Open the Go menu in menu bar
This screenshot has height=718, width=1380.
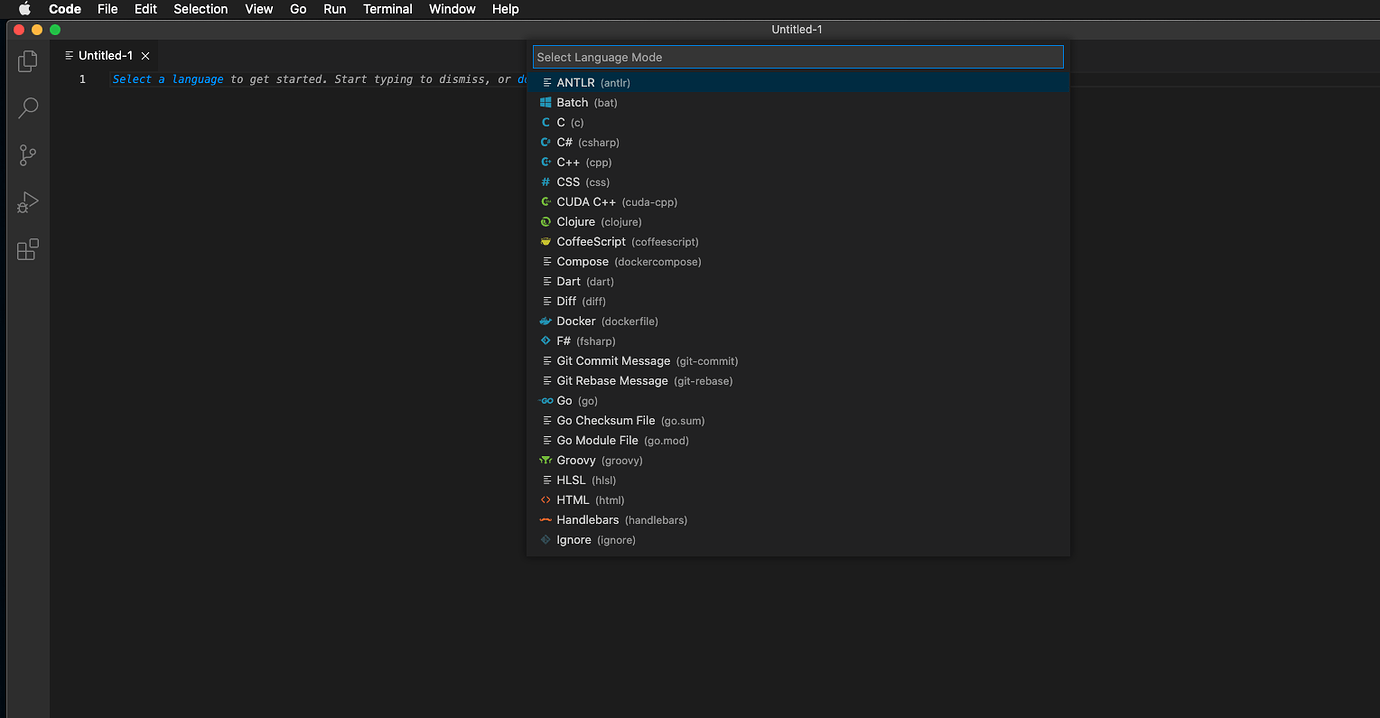(x=298, y=9)
